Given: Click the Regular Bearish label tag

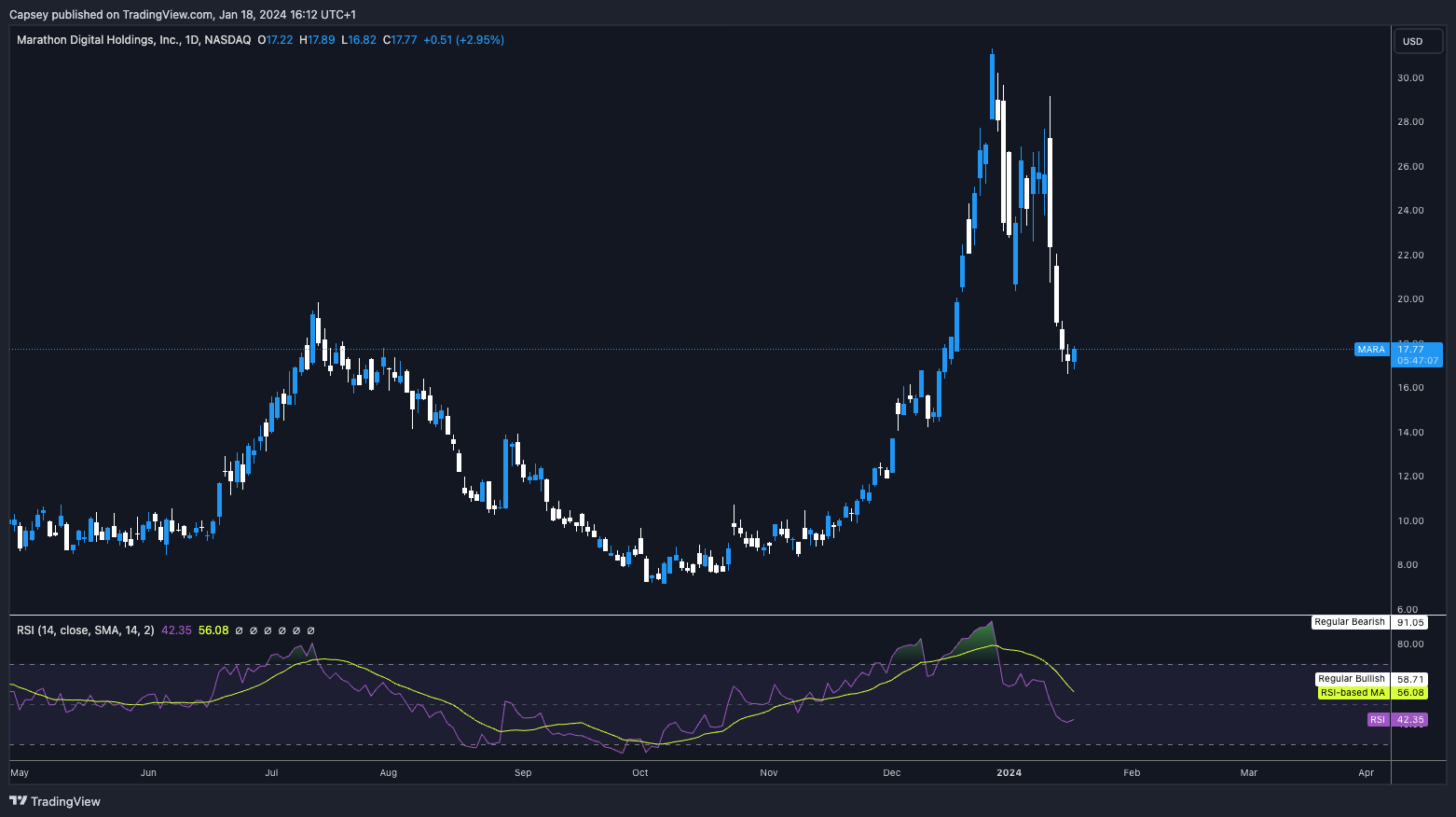Looking at the screenshot, I should click(x=1350, y=622).
